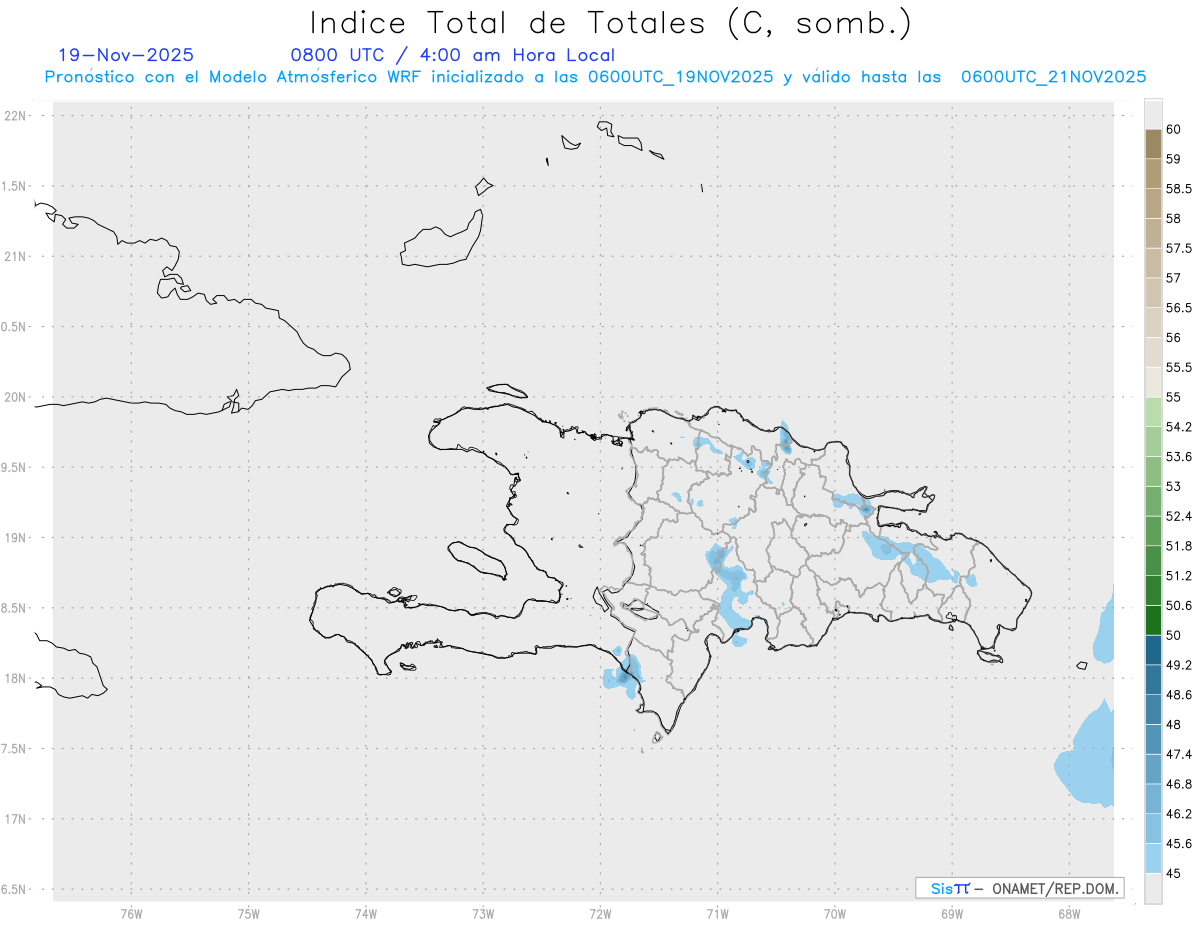Click the longitude label '68W'
The image size is (1200, 927).
point(1068,913)
